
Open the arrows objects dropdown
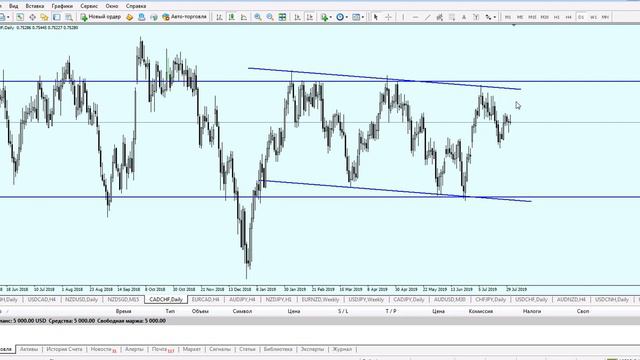click(x=491, y=17)
